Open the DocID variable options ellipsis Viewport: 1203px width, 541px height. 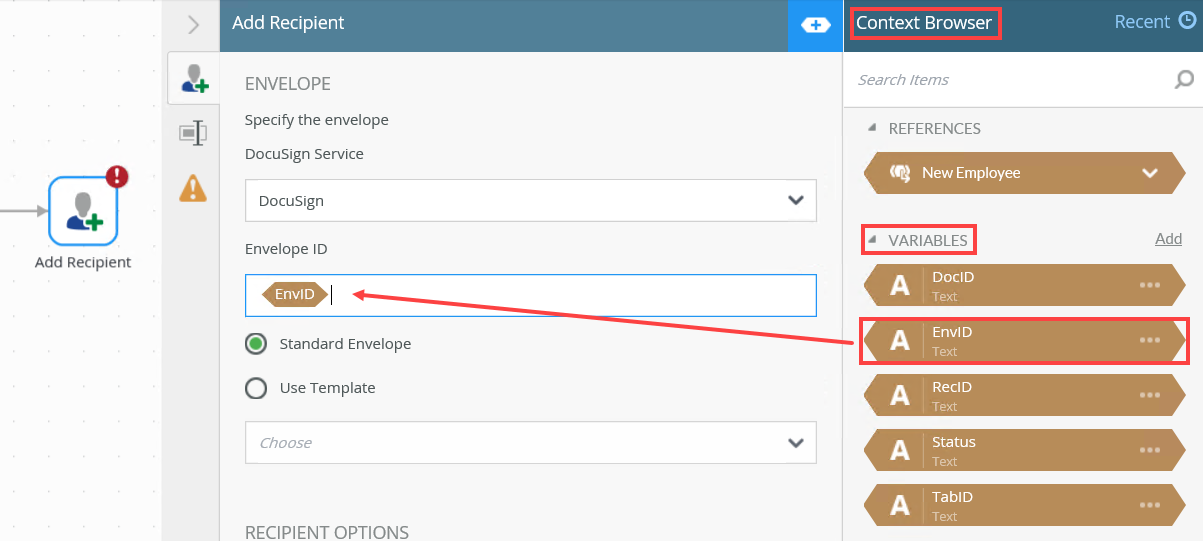click(1150, 285)
